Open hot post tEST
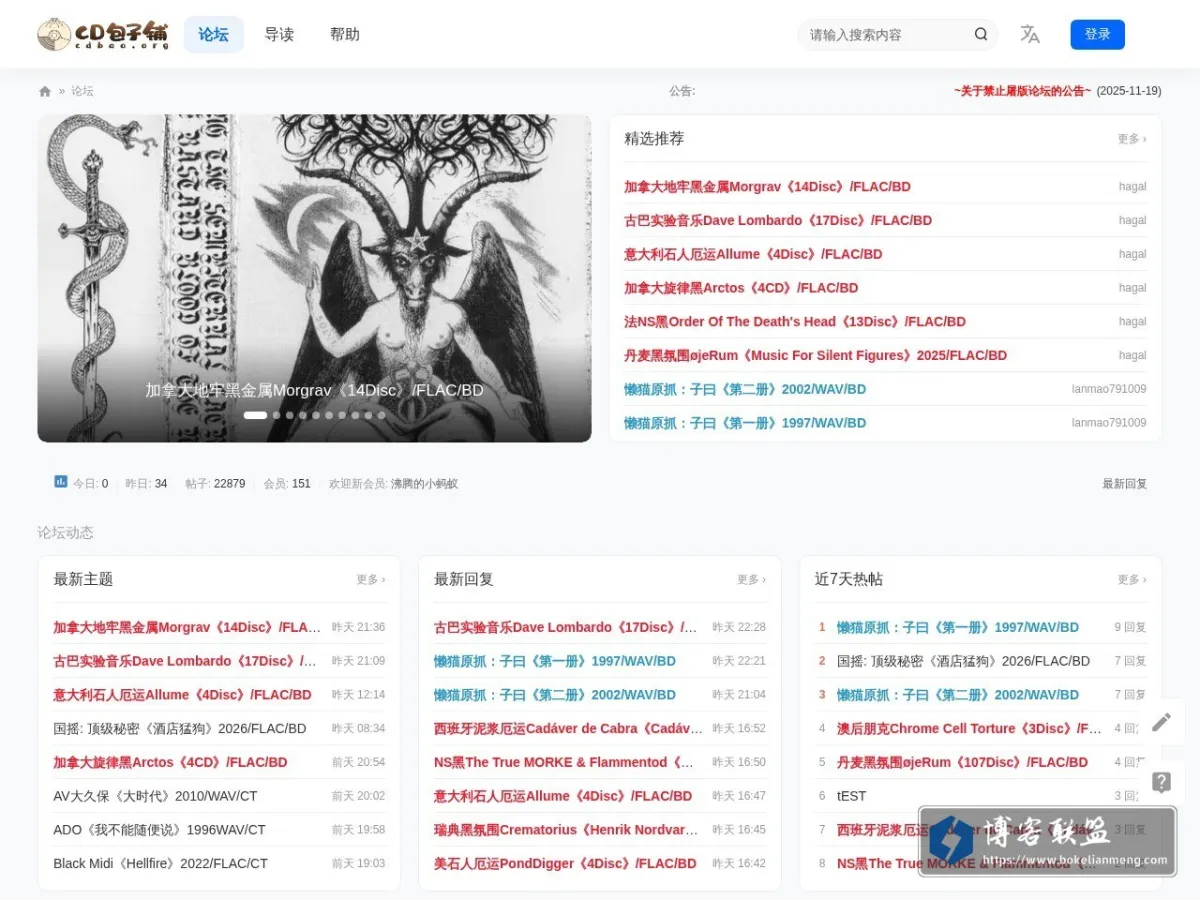 [x=851, y=796]
